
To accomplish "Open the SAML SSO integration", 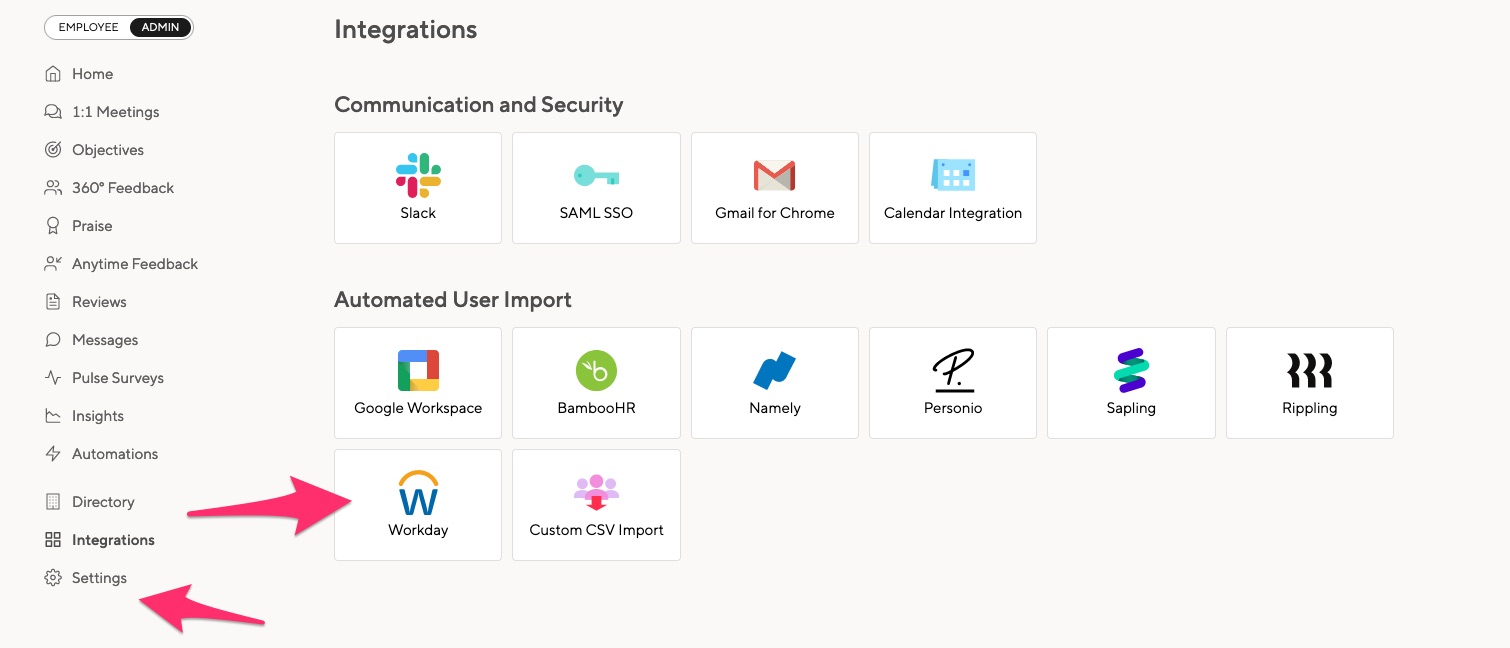I will tap(595, 187).
